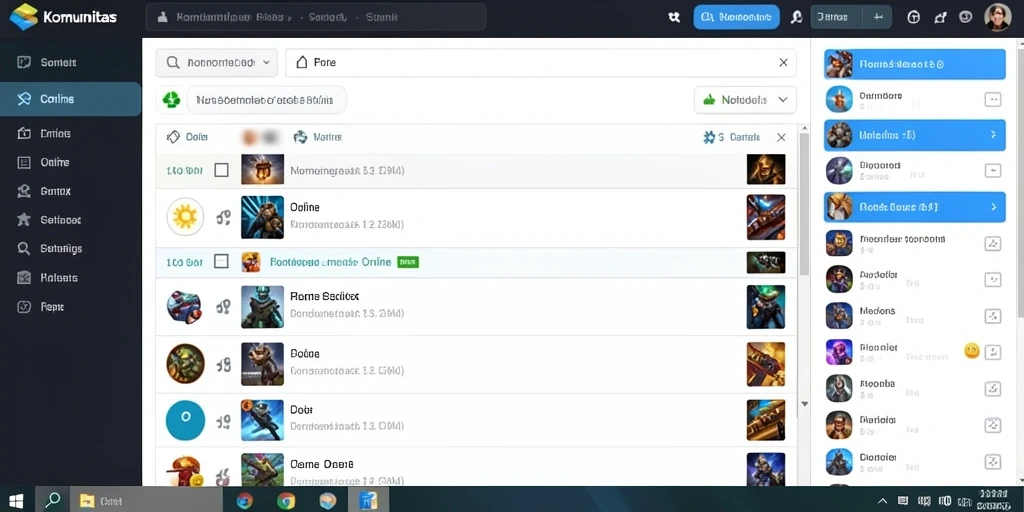Viewport: 1024px width, 512px height.
Task: Click the sun avatar icon
Action: [185, 217]
